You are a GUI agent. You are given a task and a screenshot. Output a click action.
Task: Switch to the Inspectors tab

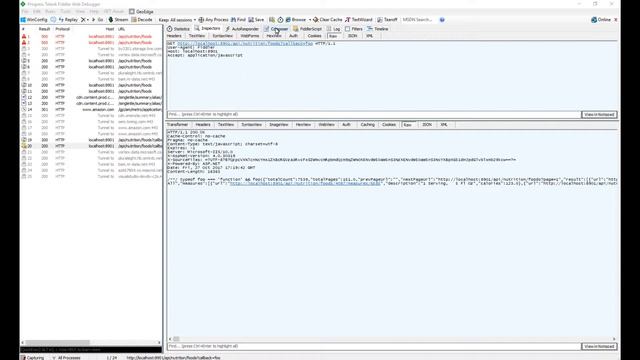coord(207,29)
